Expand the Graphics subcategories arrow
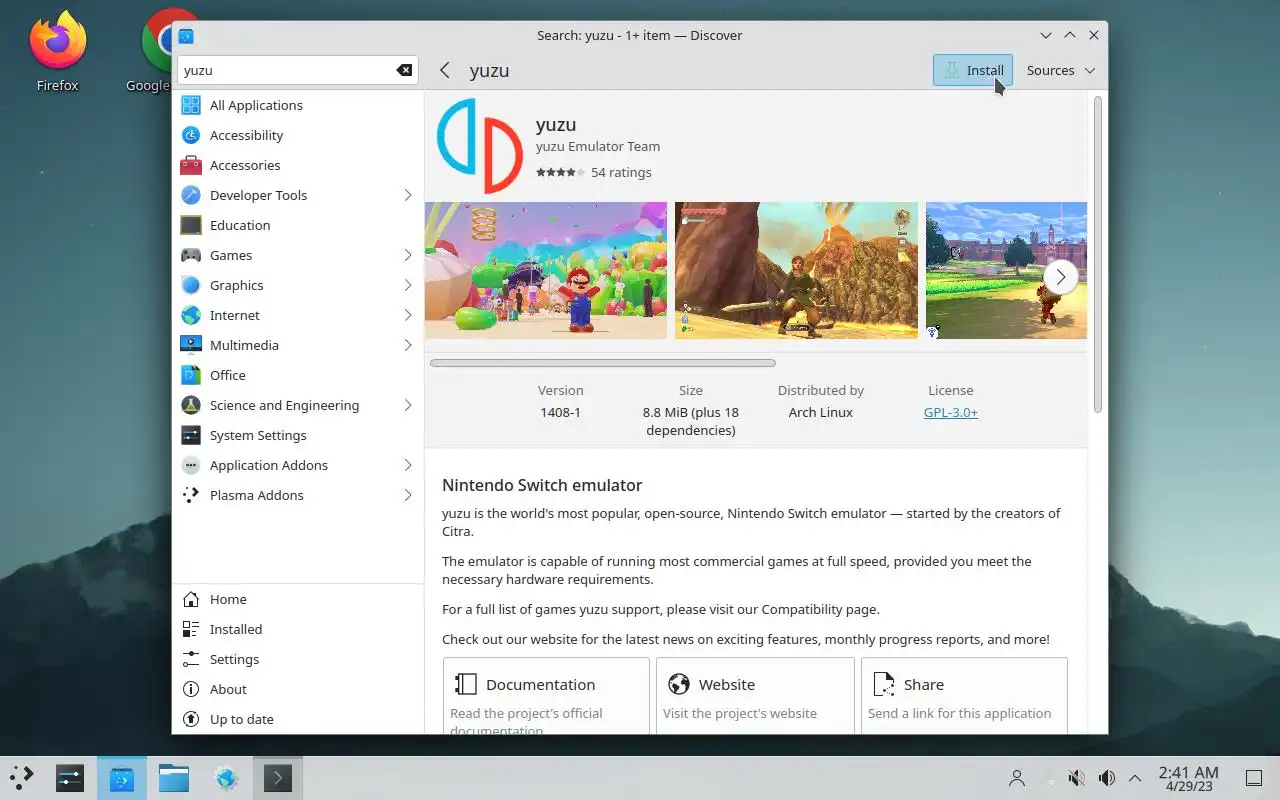The width and height of the screenshot is (1280, 800). click(x=408, y=285)
